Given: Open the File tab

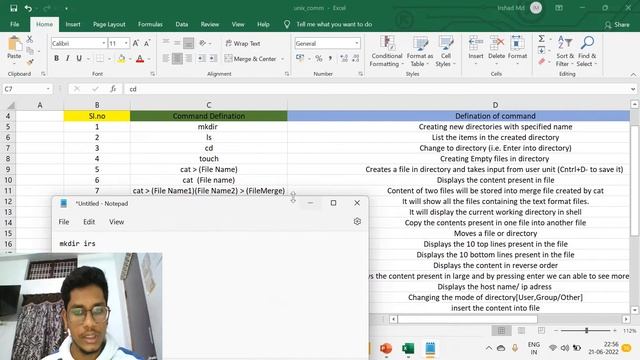Looking at the screenshot, I should (x=15, y=24).
